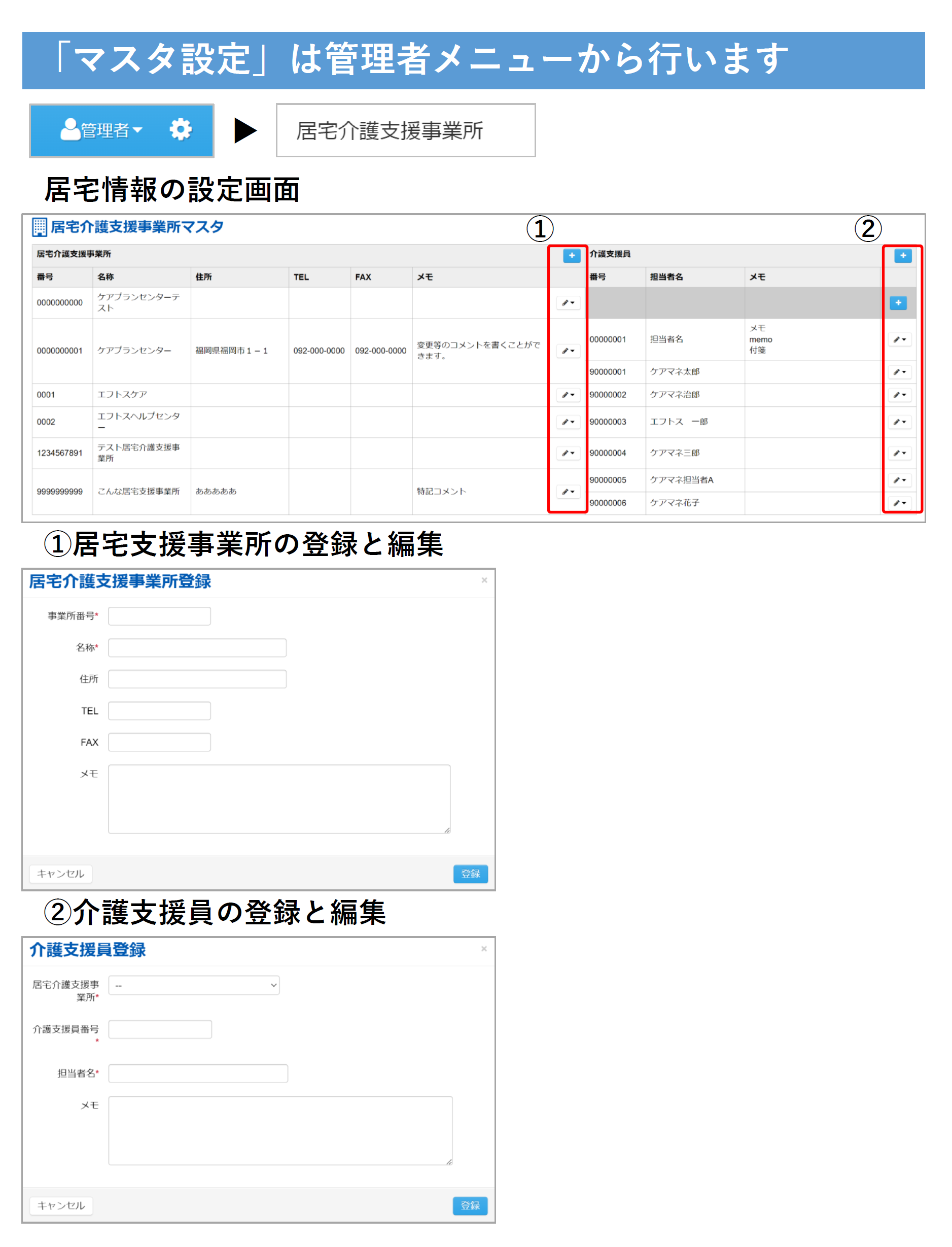
Task: Click the plus icon in 居宅介護支援事業所 header
Action: tap(571, 256)
